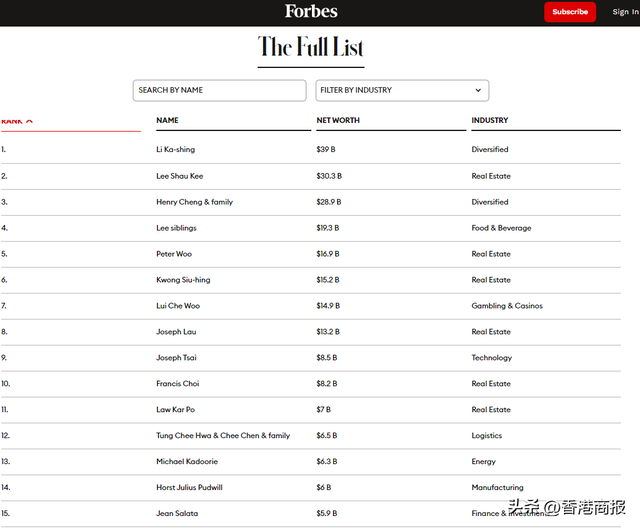
Task: Open the Filter By Industry dropdown
Action: point(402,90)
